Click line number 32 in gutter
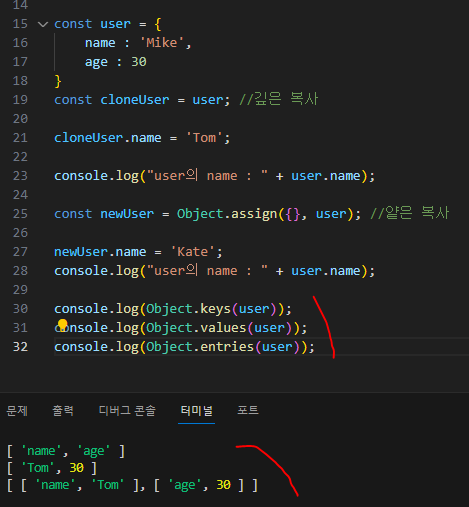Viewport: 469px width, 507px height. click(x=20, y=347)
